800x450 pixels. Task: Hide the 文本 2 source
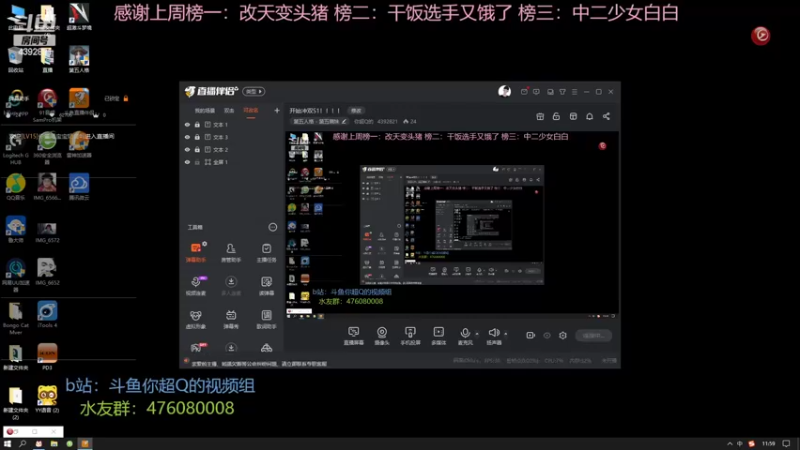[x=187, y=149]
